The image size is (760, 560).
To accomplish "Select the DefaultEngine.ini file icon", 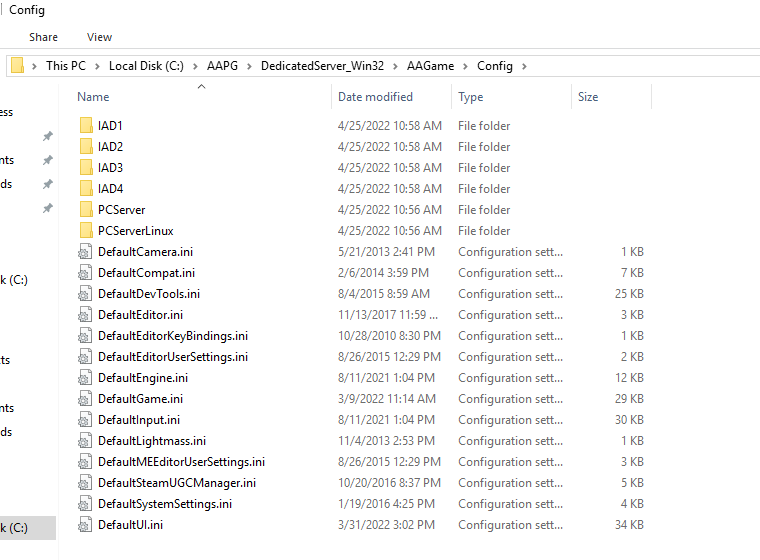I will click(85, 378).
